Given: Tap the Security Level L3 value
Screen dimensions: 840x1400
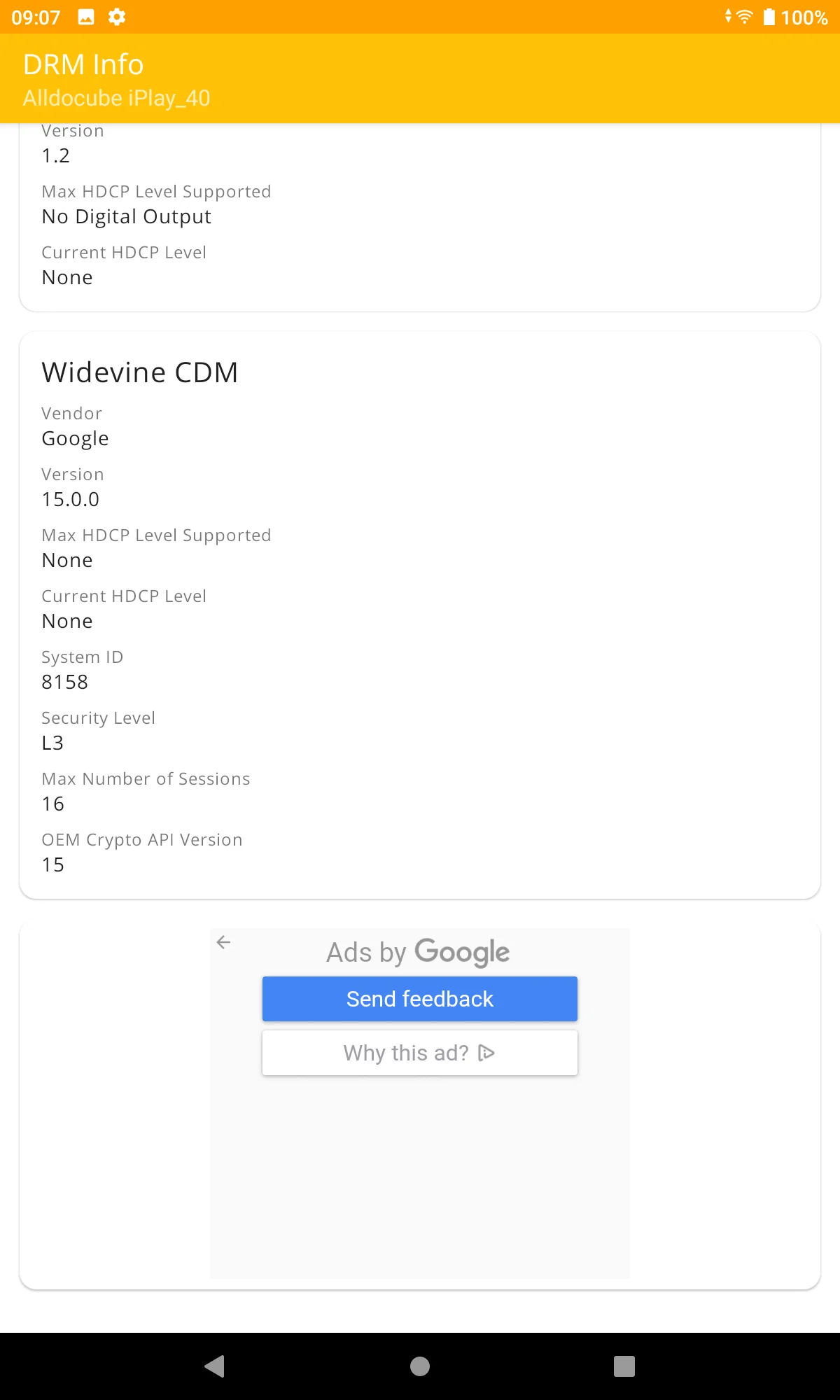Looking at the screenshot, I should (x=52, y=743).
